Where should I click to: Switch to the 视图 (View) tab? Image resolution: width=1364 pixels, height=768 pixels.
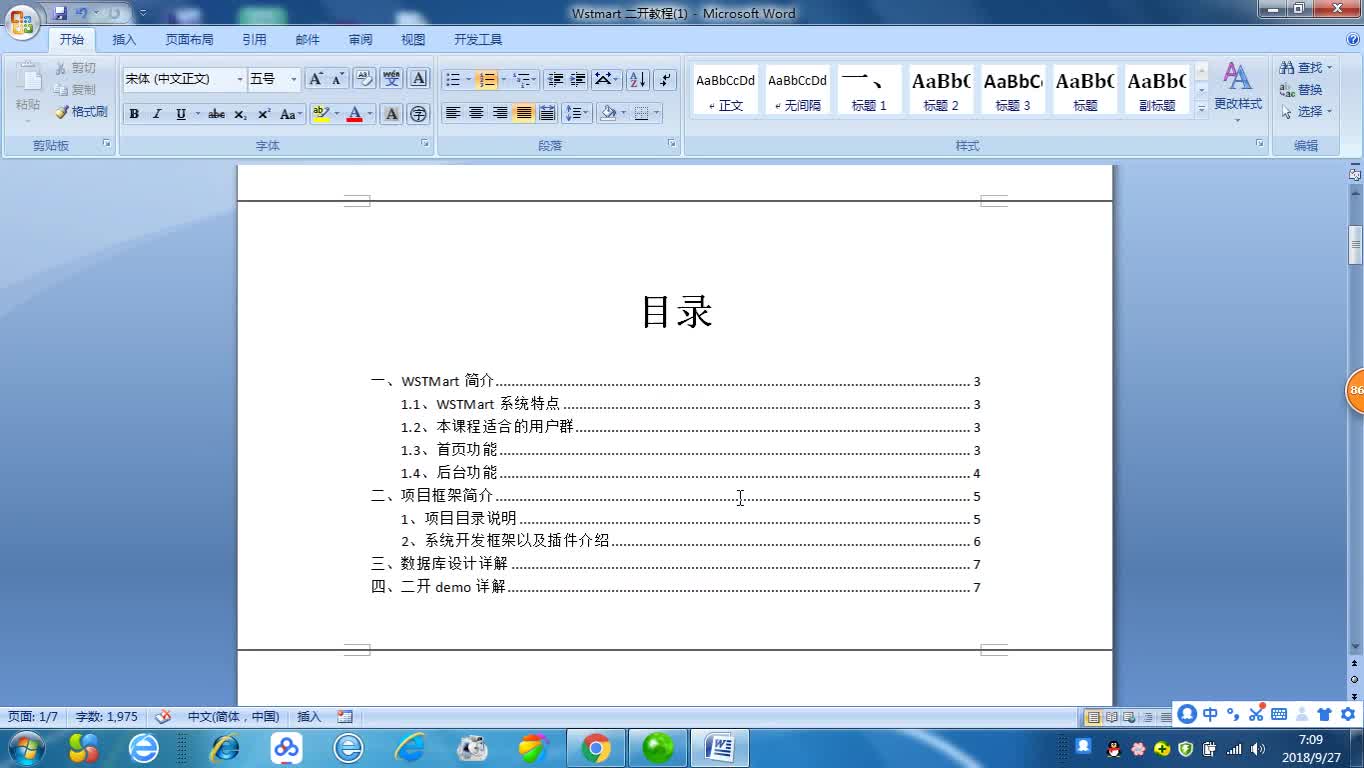click(413, 40)
